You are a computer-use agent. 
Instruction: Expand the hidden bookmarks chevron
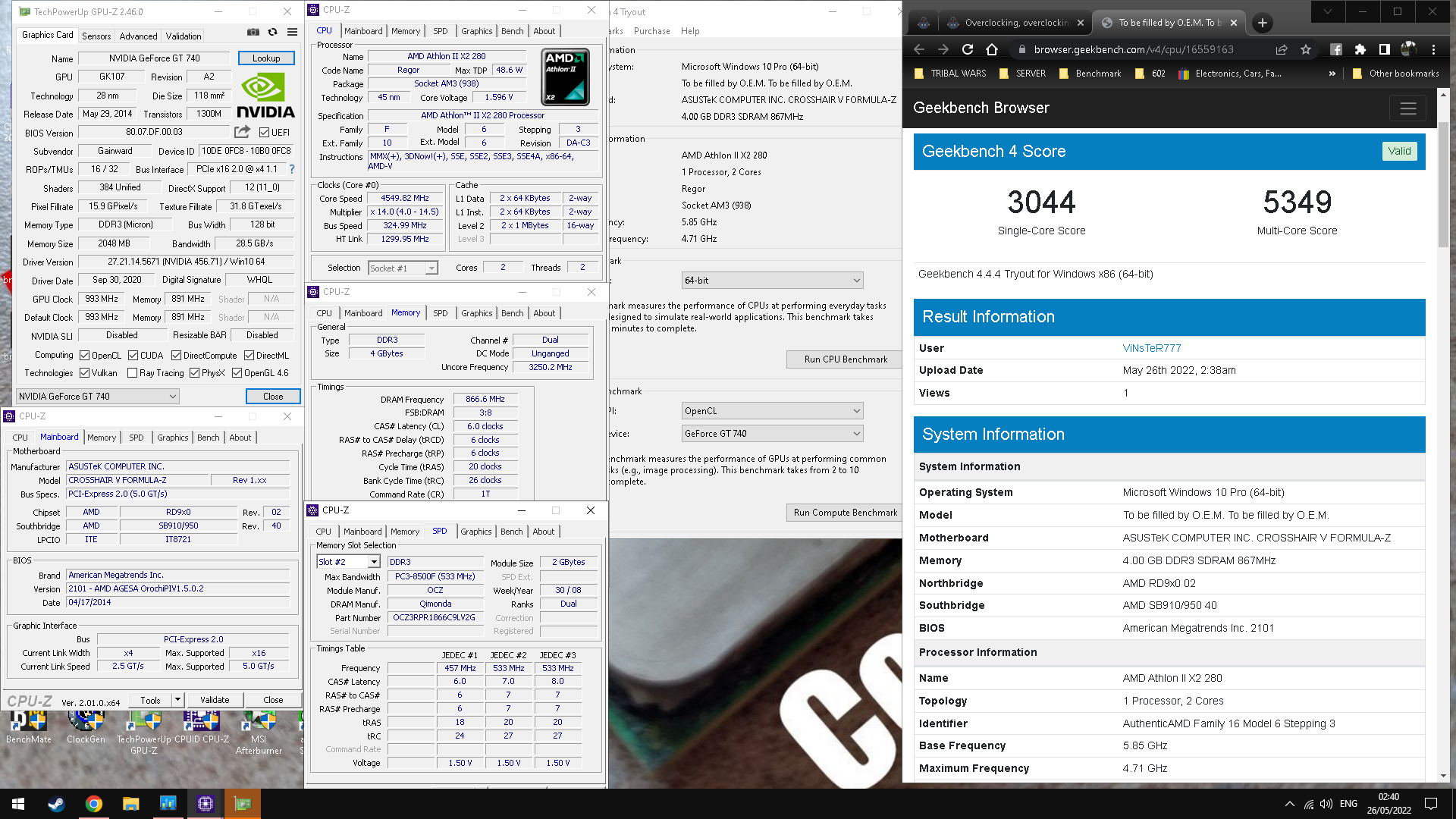(x=1332, y=74)
